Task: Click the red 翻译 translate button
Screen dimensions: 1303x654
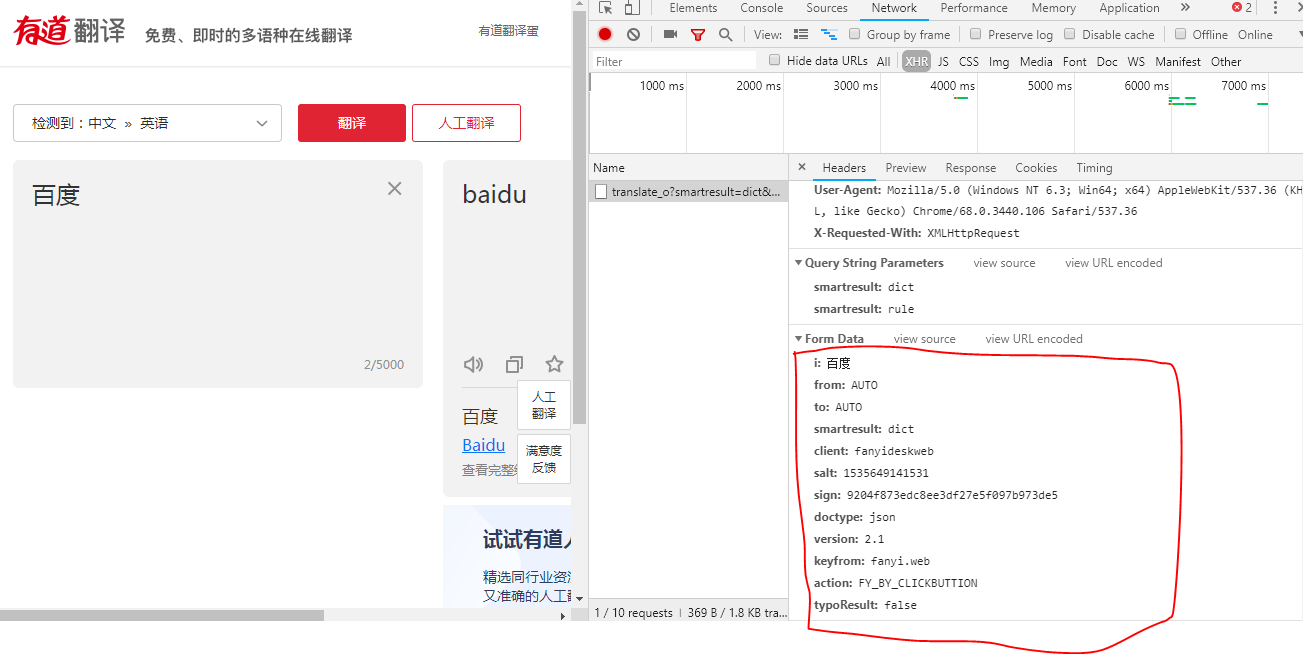Action: [352, 123]
